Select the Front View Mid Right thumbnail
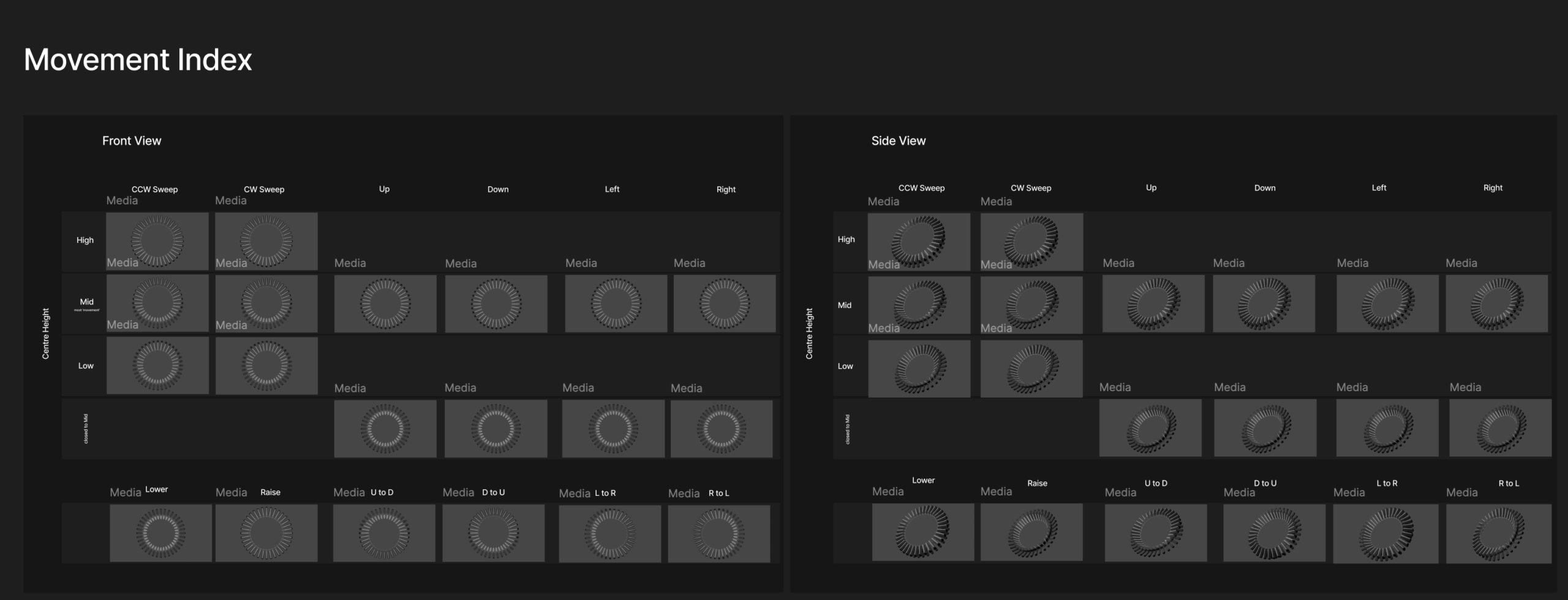 click(x=724, y=304)
